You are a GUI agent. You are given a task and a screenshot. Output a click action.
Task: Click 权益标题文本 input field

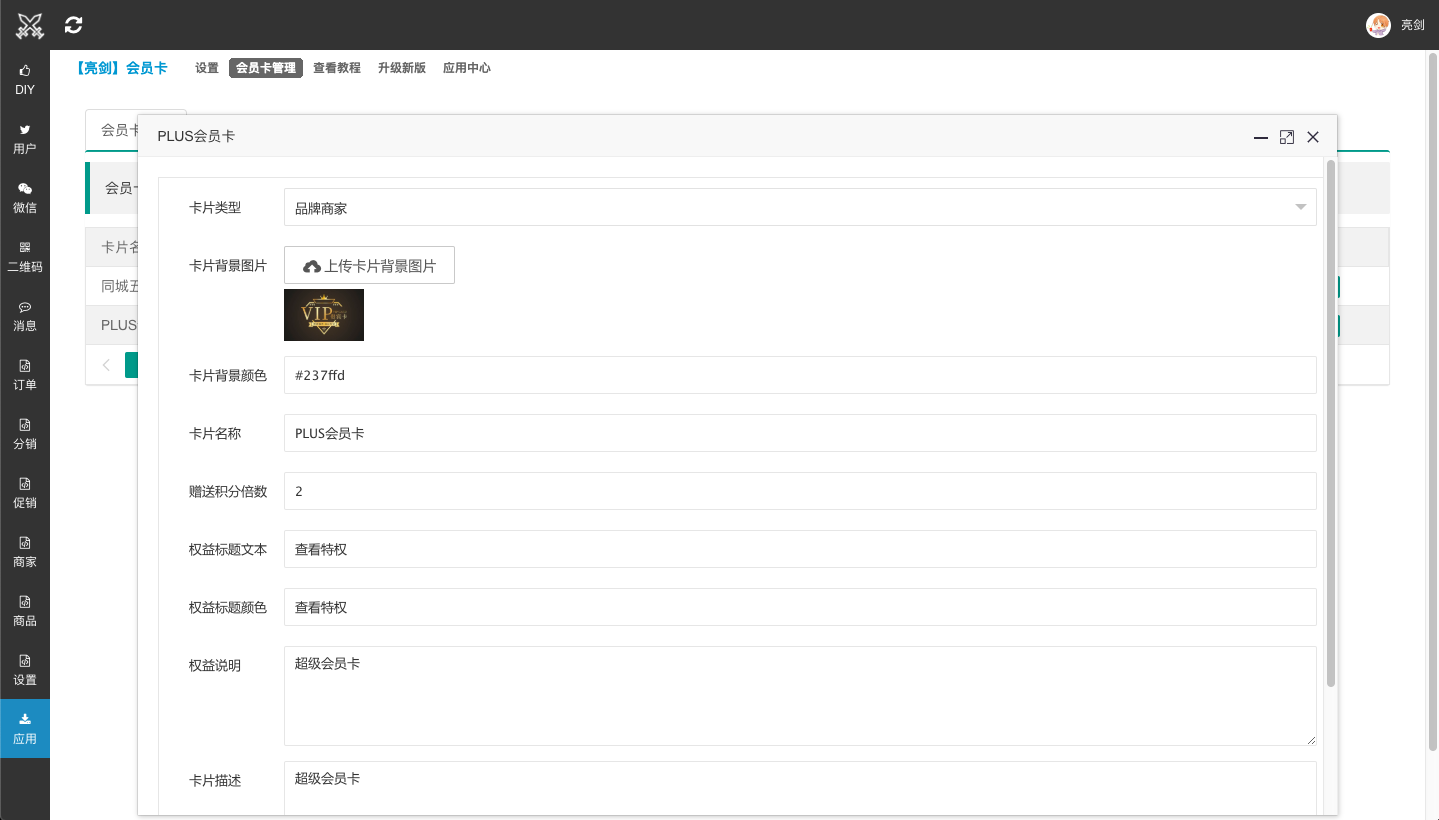(800, 549)
